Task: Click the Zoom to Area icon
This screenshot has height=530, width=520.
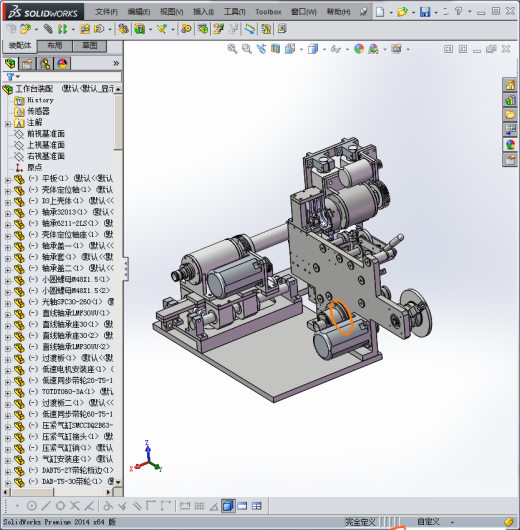Action: [247, 49]
